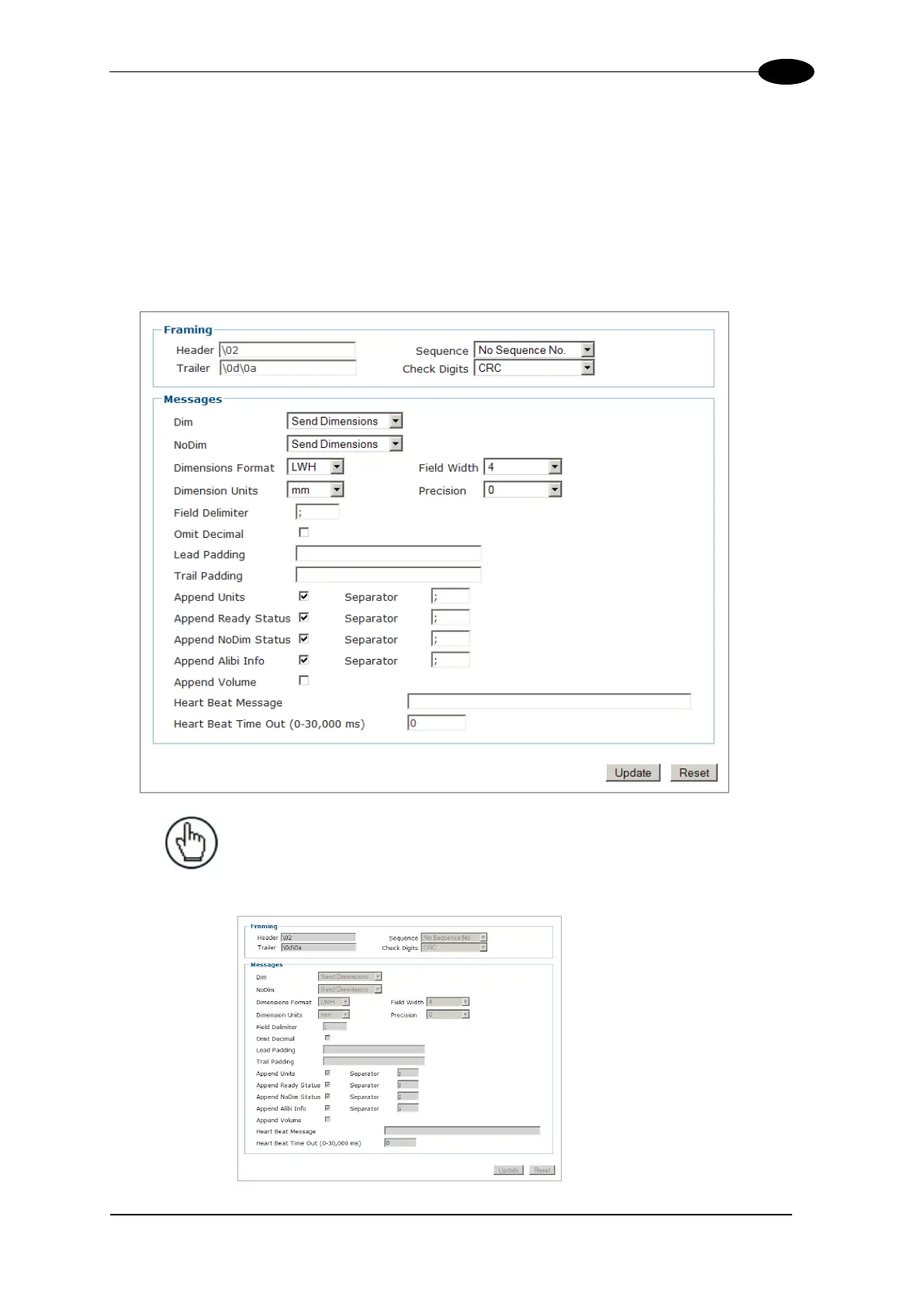The image size is (924, 1307).
Task: Click the disabled Append Volume checkbox in small form
Action: [x=327, y=1119]
